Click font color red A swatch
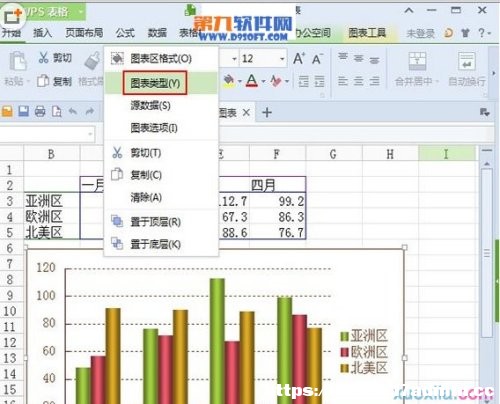This screenshot has height=404, width=500. [252, 81]
